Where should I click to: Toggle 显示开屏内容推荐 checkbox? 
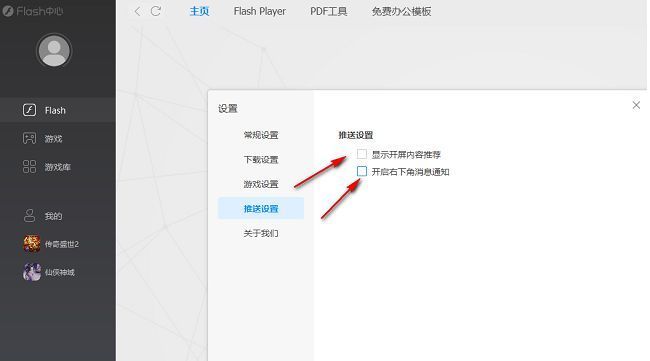coord(362,154)
